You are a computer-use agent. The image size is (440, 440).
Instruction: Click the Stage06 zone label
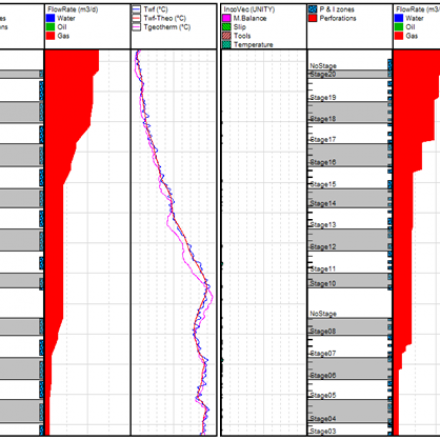(323, 375)
